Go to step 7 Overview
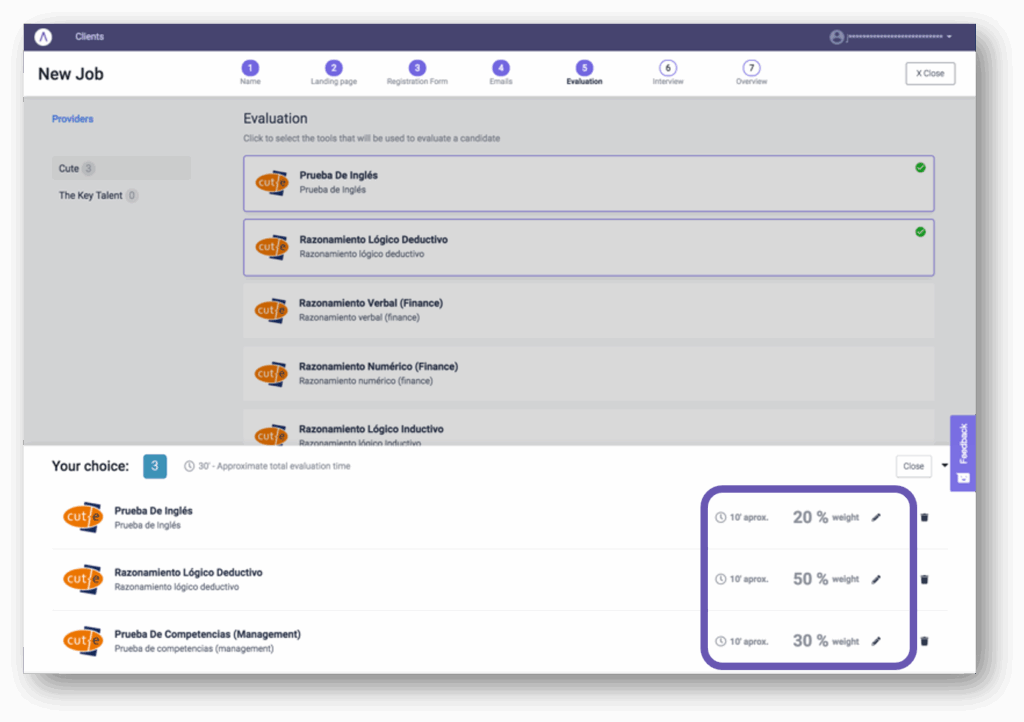The image size is (1024, 722). click(x=752, y=72)
